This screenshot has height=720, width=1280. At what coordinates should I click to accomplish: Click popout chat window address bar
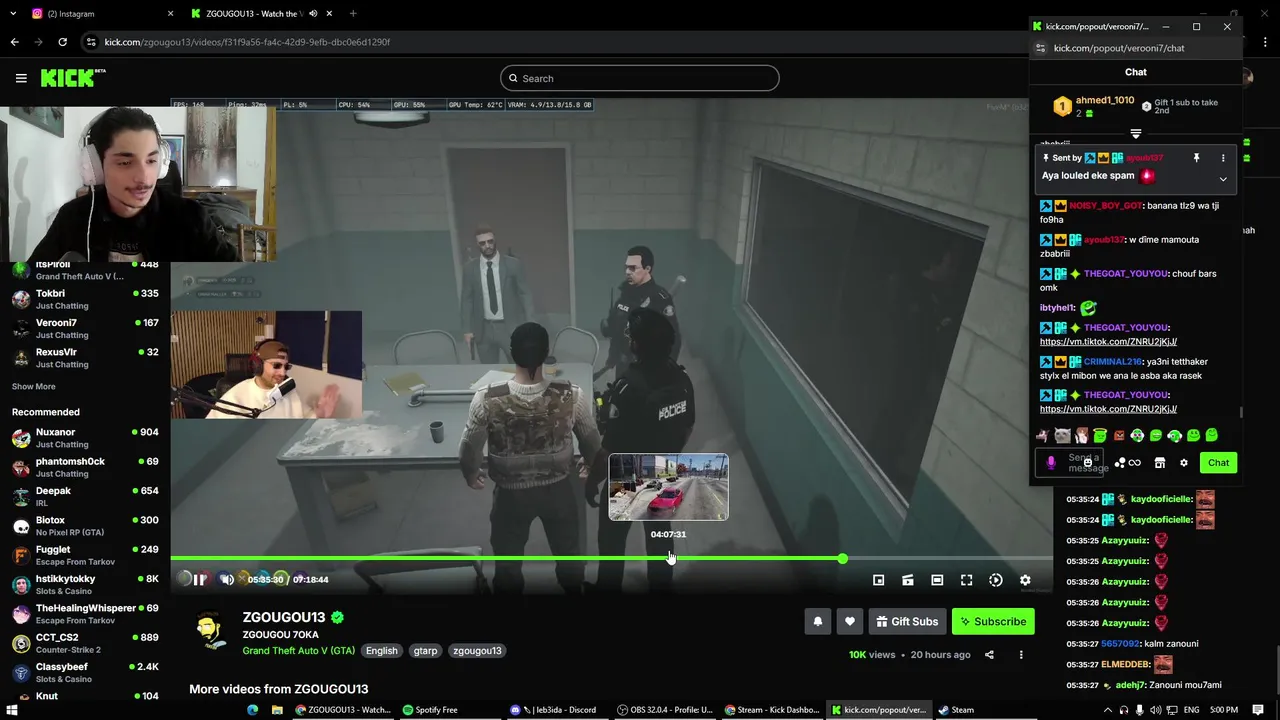click(x=1138, y=48)
